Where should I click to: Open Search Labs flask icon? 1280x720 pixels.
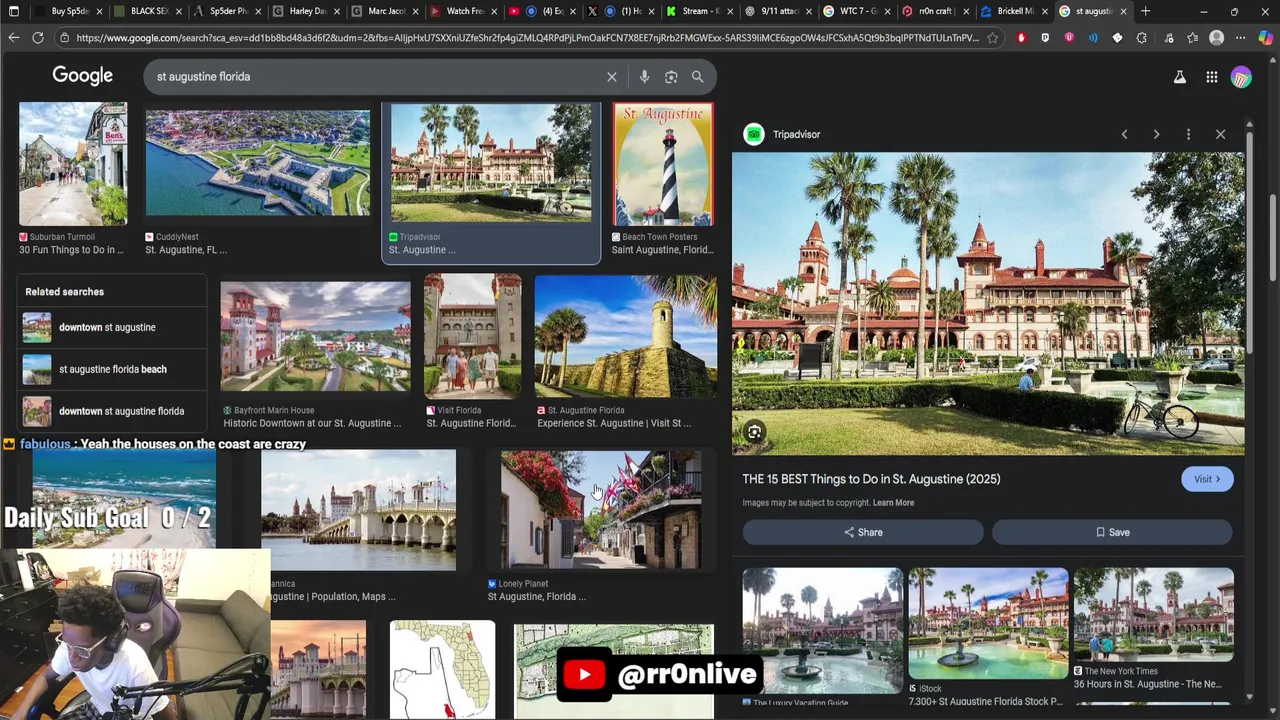(x=1180, y=77)
